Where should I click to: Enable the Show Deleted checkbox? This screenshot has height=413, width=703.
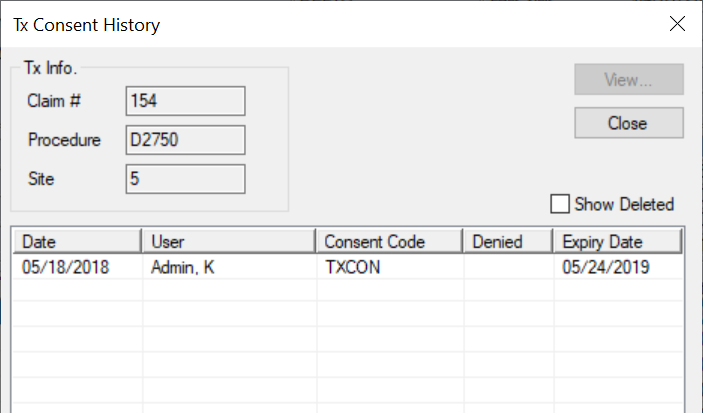click(560, 204)
